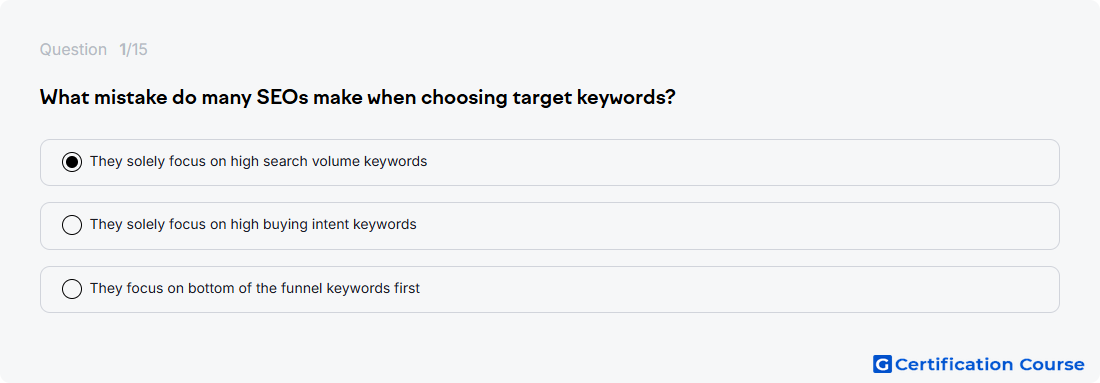Screen dimensions: 1100x383
Task: Pick the bottom of the funnel radio button
Action: pyautogui.click(x=72, y=288)
